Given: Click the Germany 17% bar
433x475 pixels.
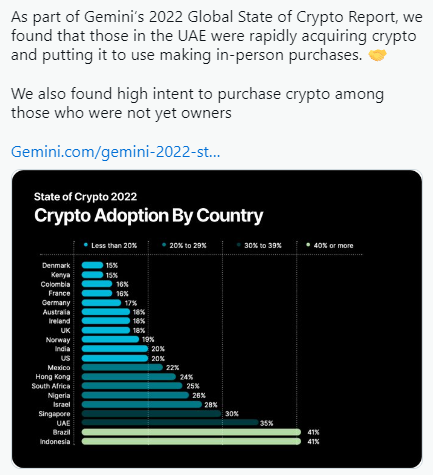Looking at the screenshot, I should point(101,303).
